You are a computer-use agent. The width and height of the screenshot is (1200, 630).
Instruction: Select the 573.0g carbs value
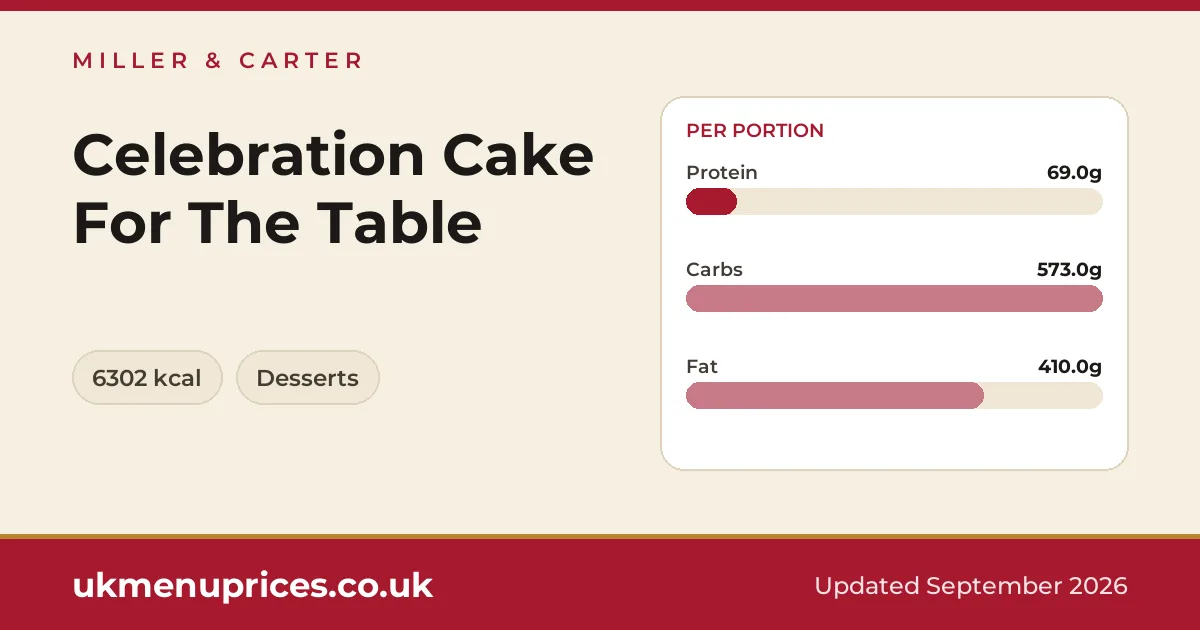1069,270
